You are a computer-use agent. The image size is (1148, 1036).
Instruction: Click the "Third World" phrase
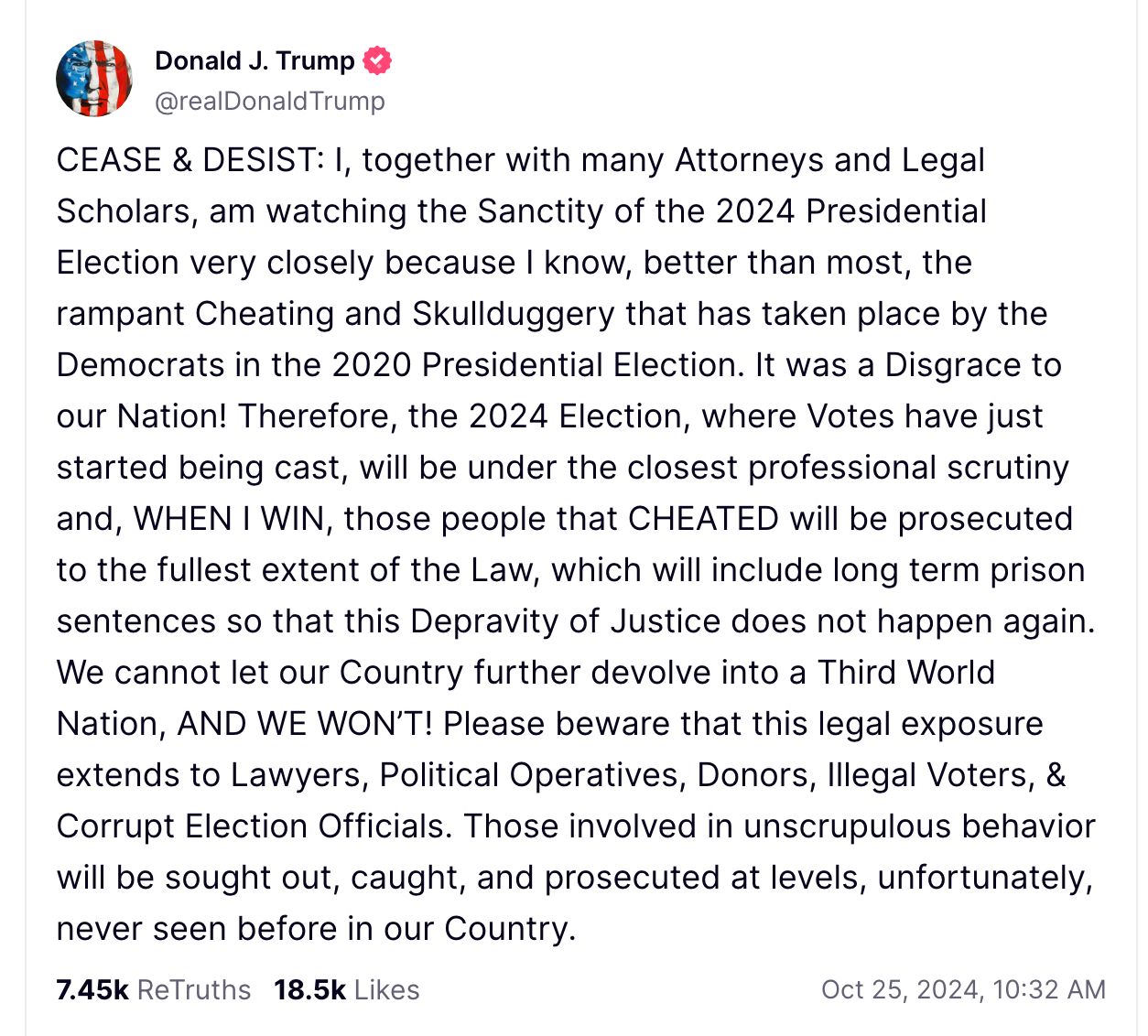[x=905, y=673]
